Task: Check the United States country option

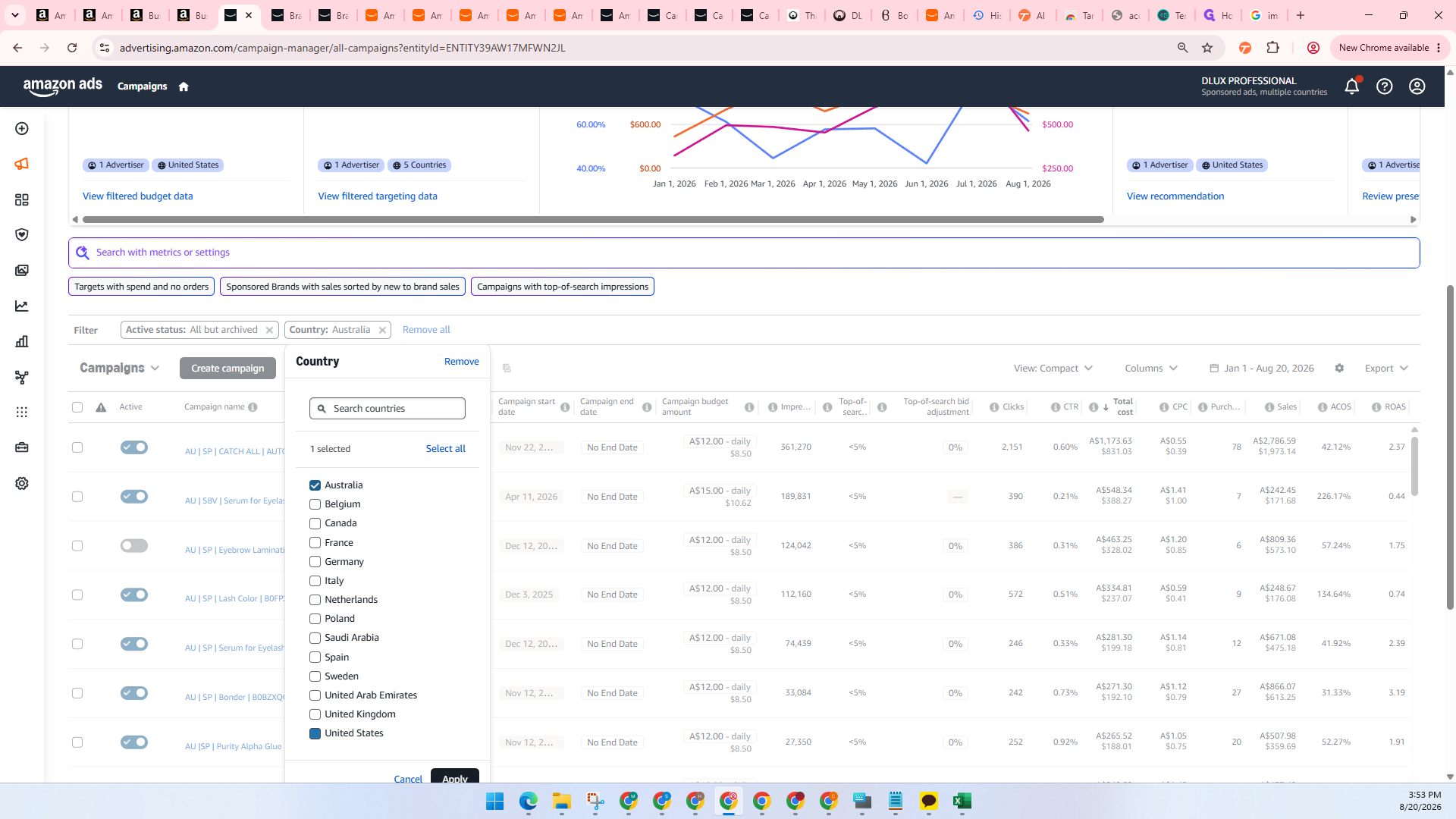Action: [315, 733]
